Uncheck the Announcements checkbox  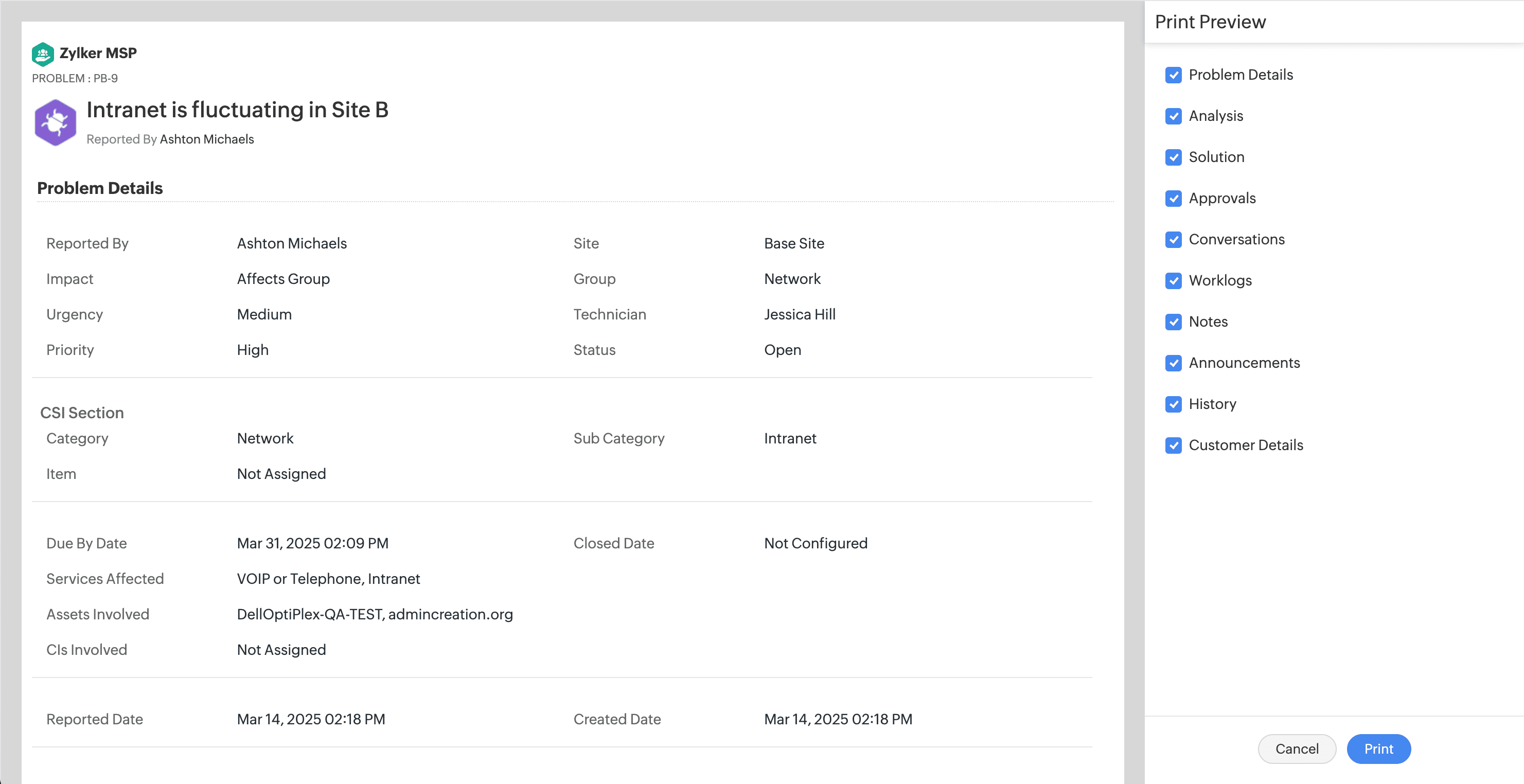coord(1173,363)
